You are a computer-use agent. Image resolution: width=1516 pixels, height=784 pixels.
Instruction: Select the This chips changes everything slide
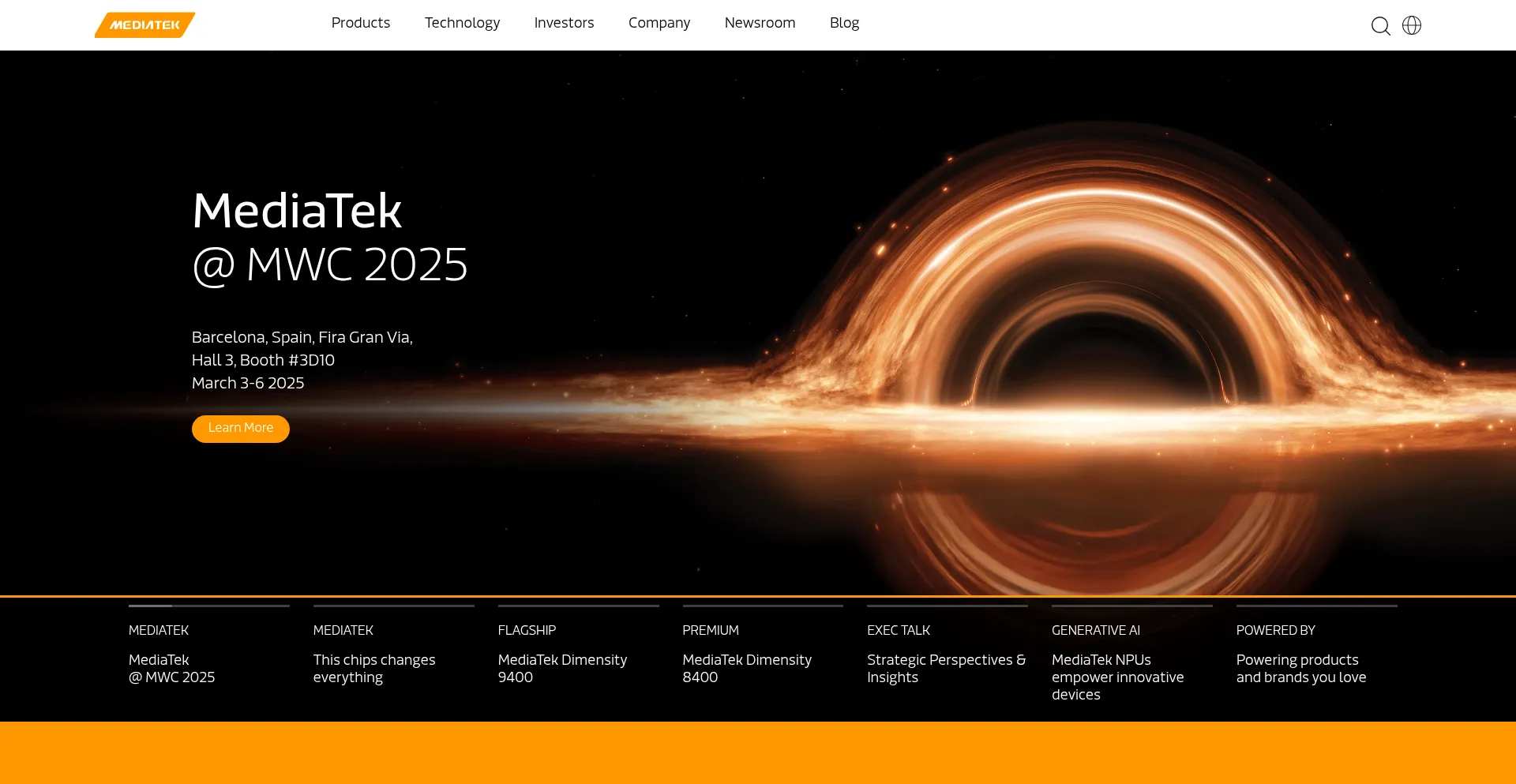[394, 654]
